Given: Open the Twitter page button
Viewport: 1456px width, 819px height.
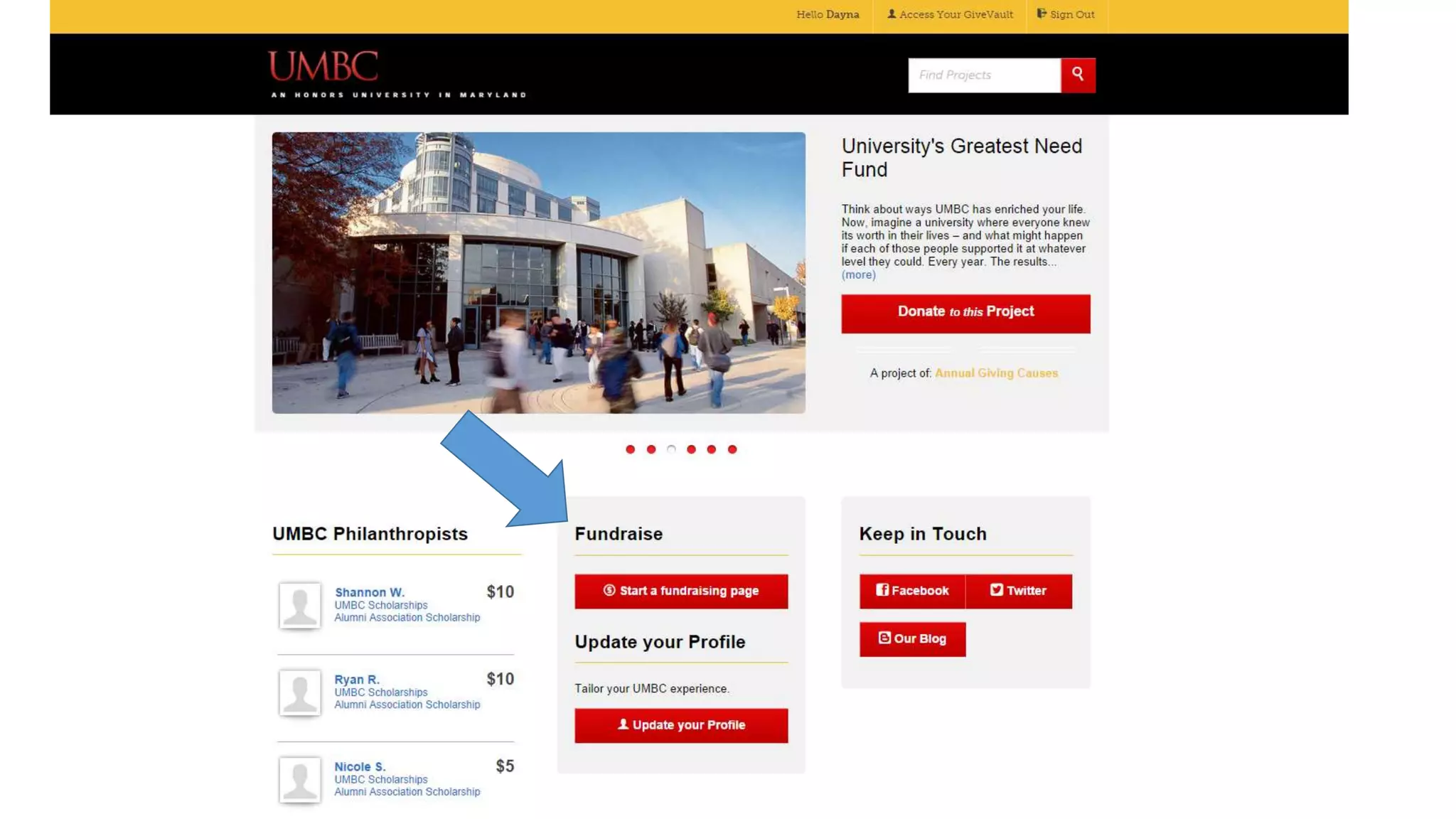Looking at the screenshot, I should point(1018,591).
